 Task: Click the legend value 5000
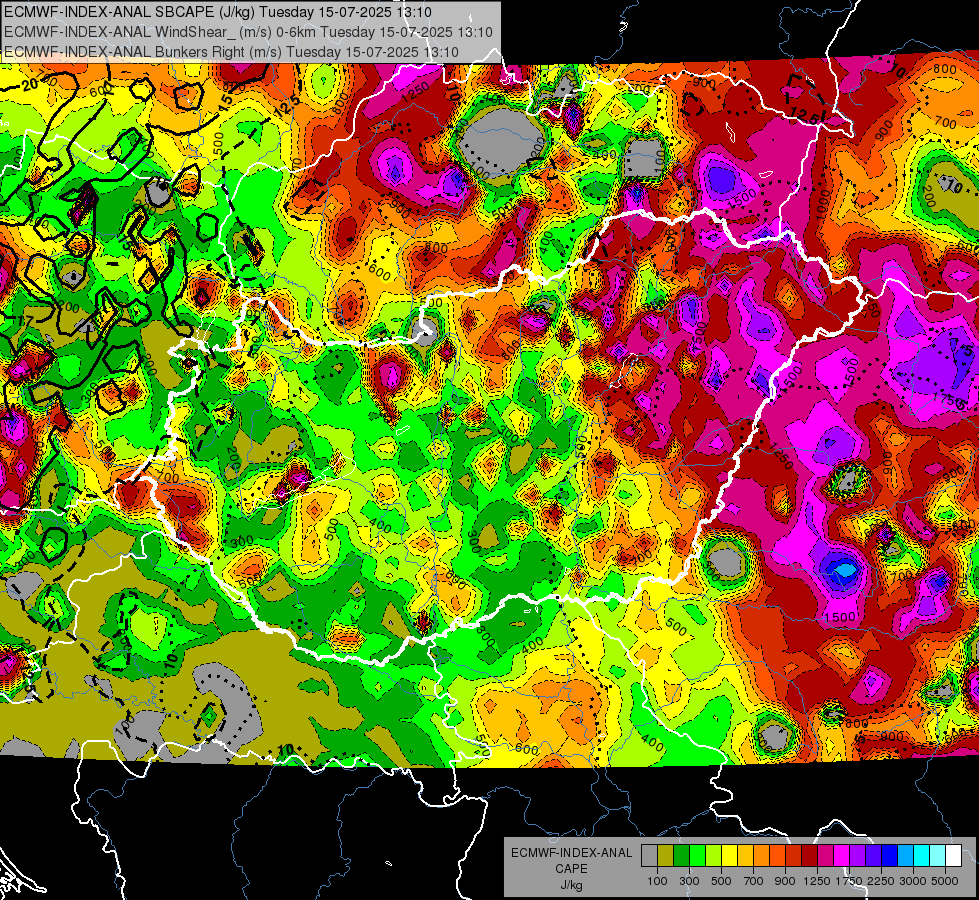click(945, 881)
